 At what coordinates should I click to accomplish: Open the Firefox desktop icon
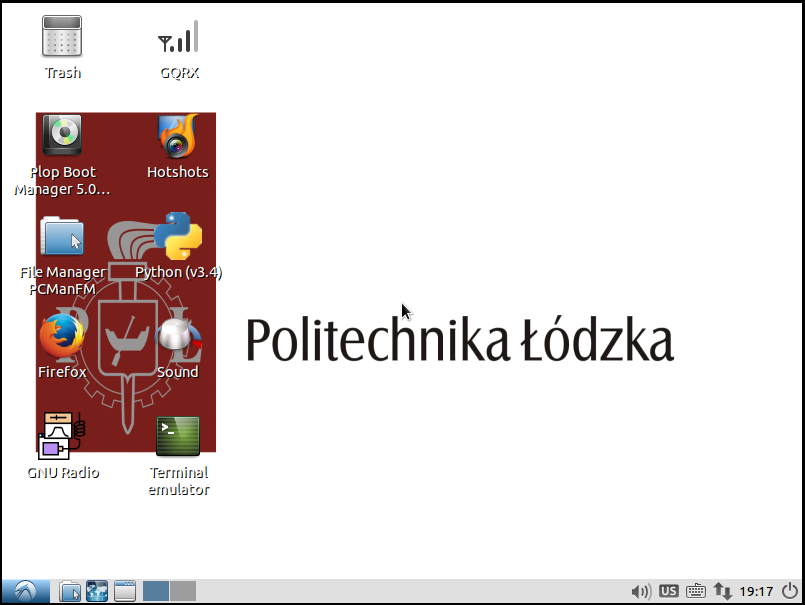(62, 336)
